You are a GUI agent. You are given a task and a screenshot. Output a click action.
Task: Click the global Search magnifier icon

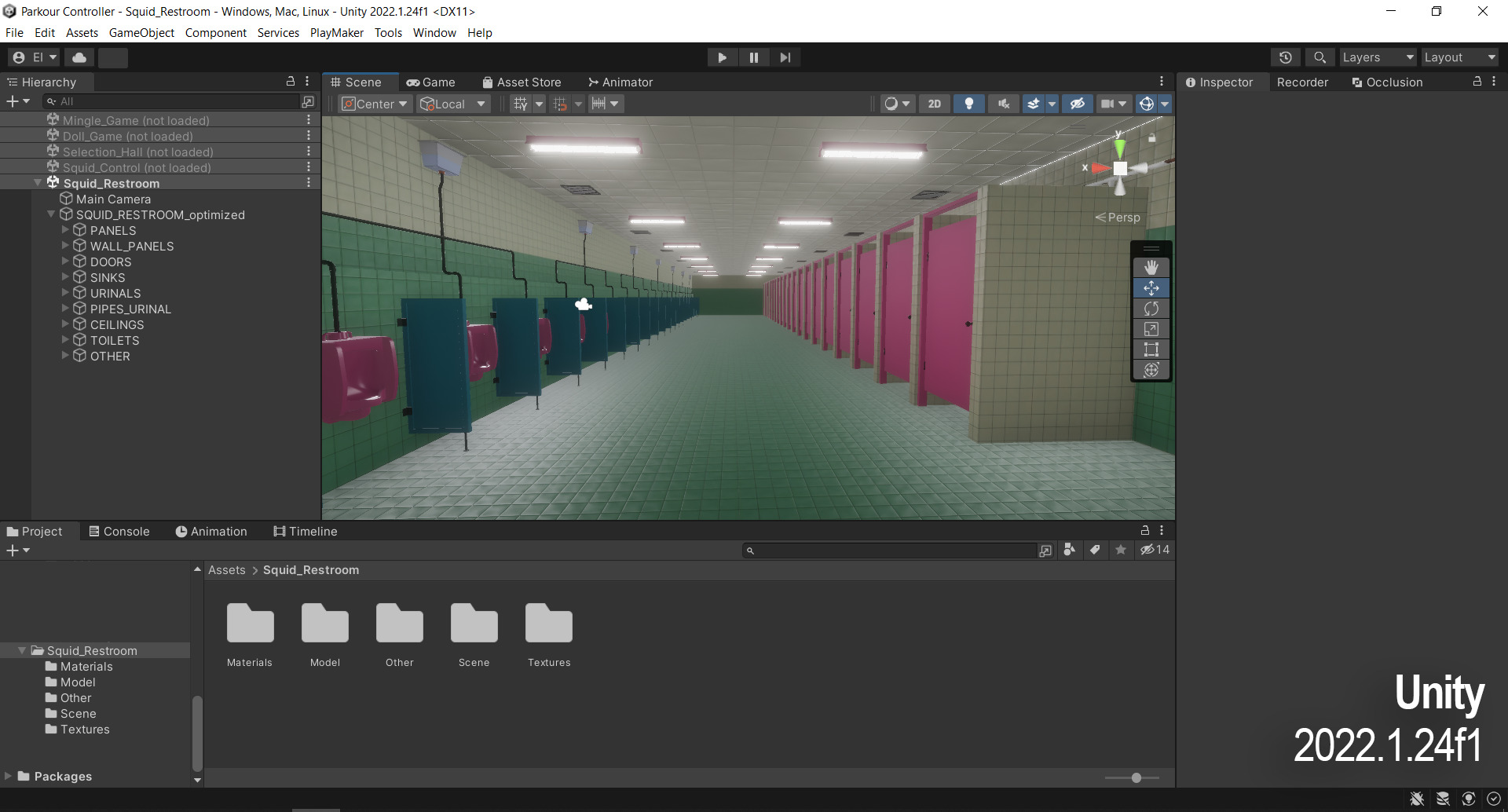point(1319,57)
